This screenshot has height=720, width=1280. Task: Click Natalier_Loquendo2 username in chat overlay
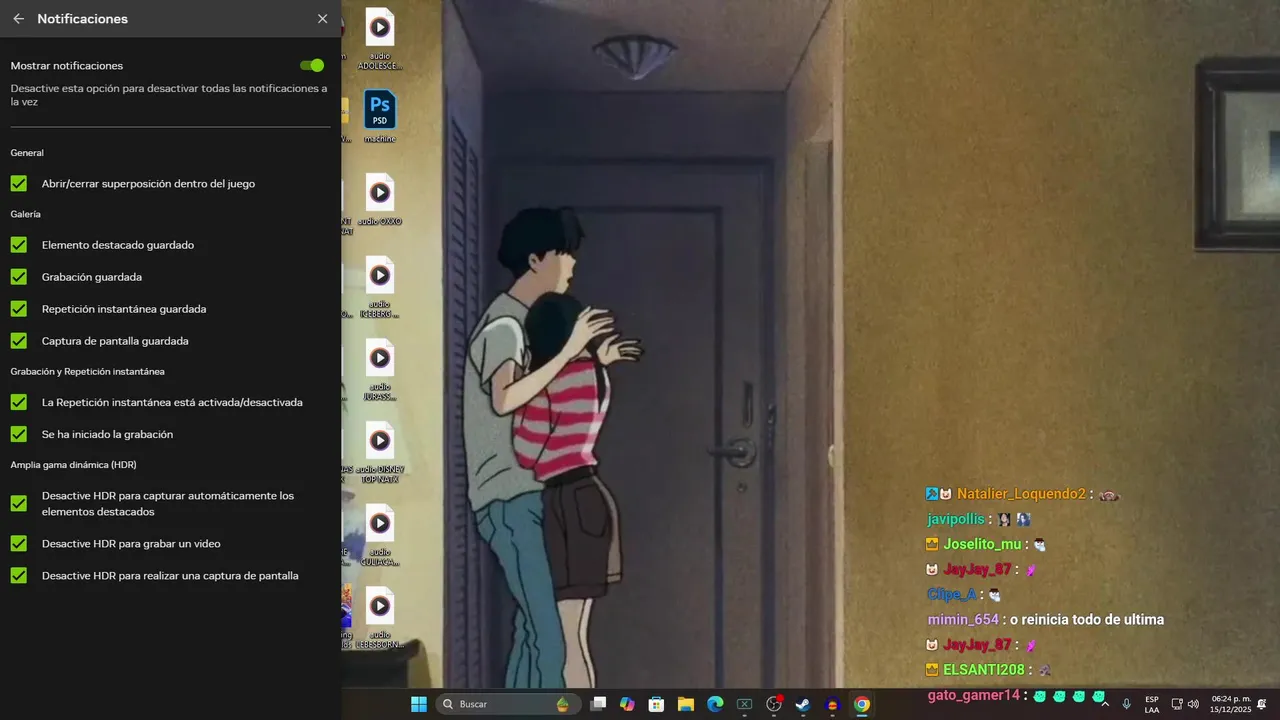point(1021,494)
